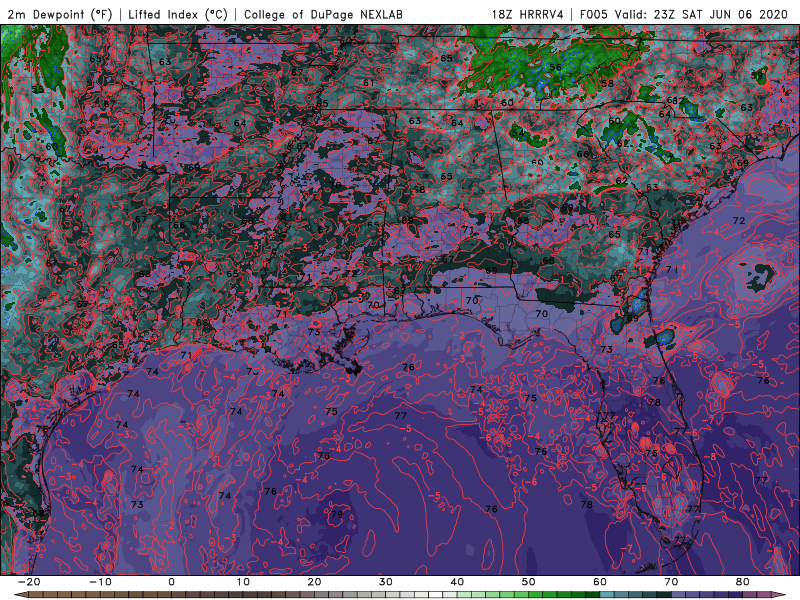
Task: Click the "60" label on the color scale
Action: pos(600,582)
